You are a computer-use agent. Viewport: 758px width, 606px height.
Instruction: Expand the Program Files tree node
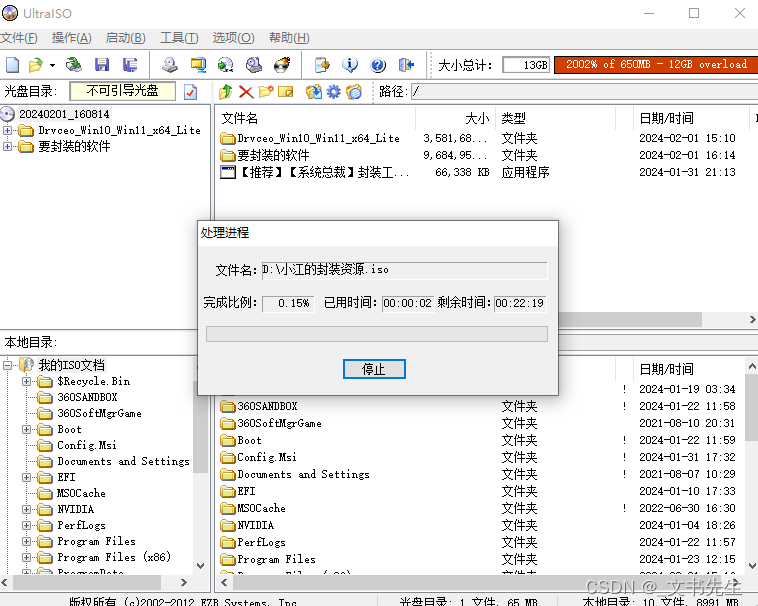point(27,541)
